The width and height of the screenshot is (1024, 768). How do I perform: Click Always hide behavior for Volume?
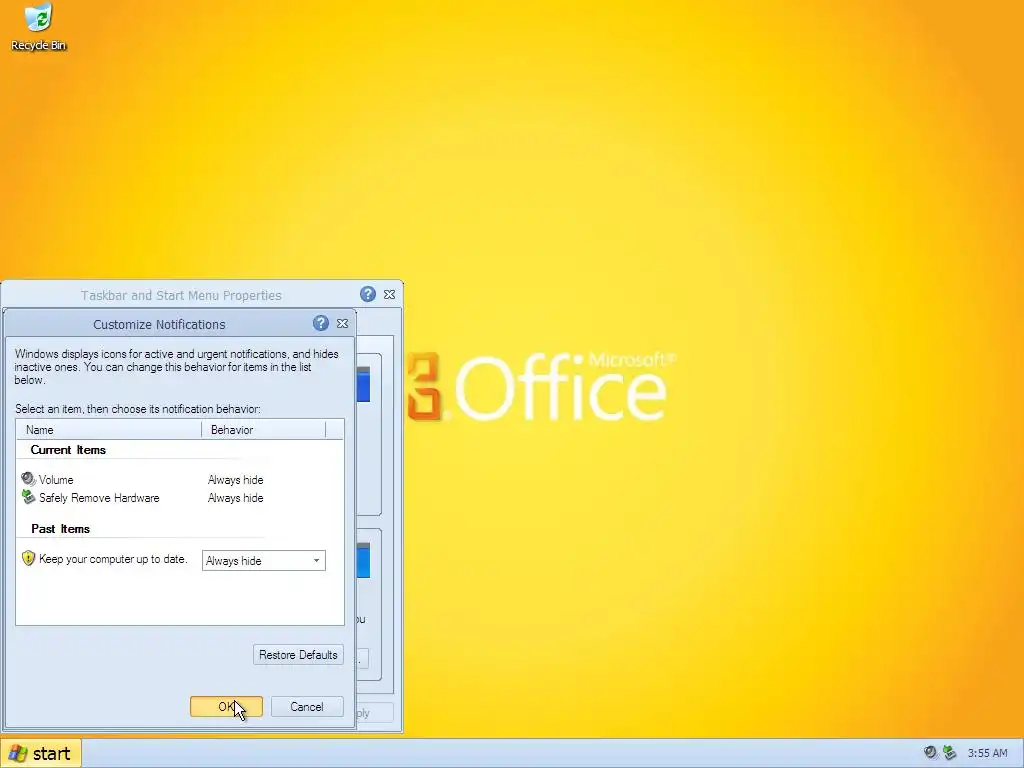coord(236,480)
